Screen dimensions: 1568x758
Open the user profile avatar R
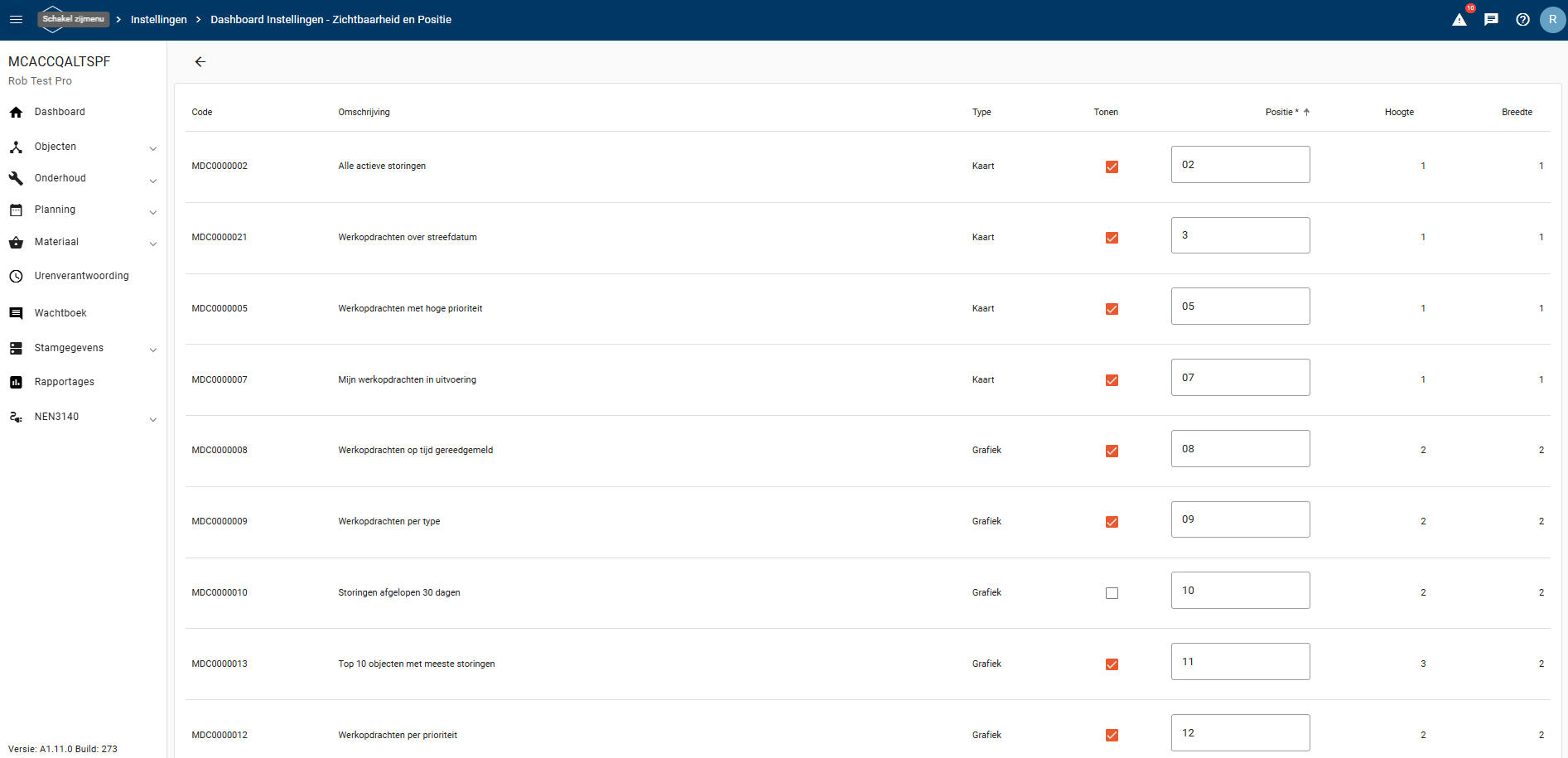(x=1552, y=20)
